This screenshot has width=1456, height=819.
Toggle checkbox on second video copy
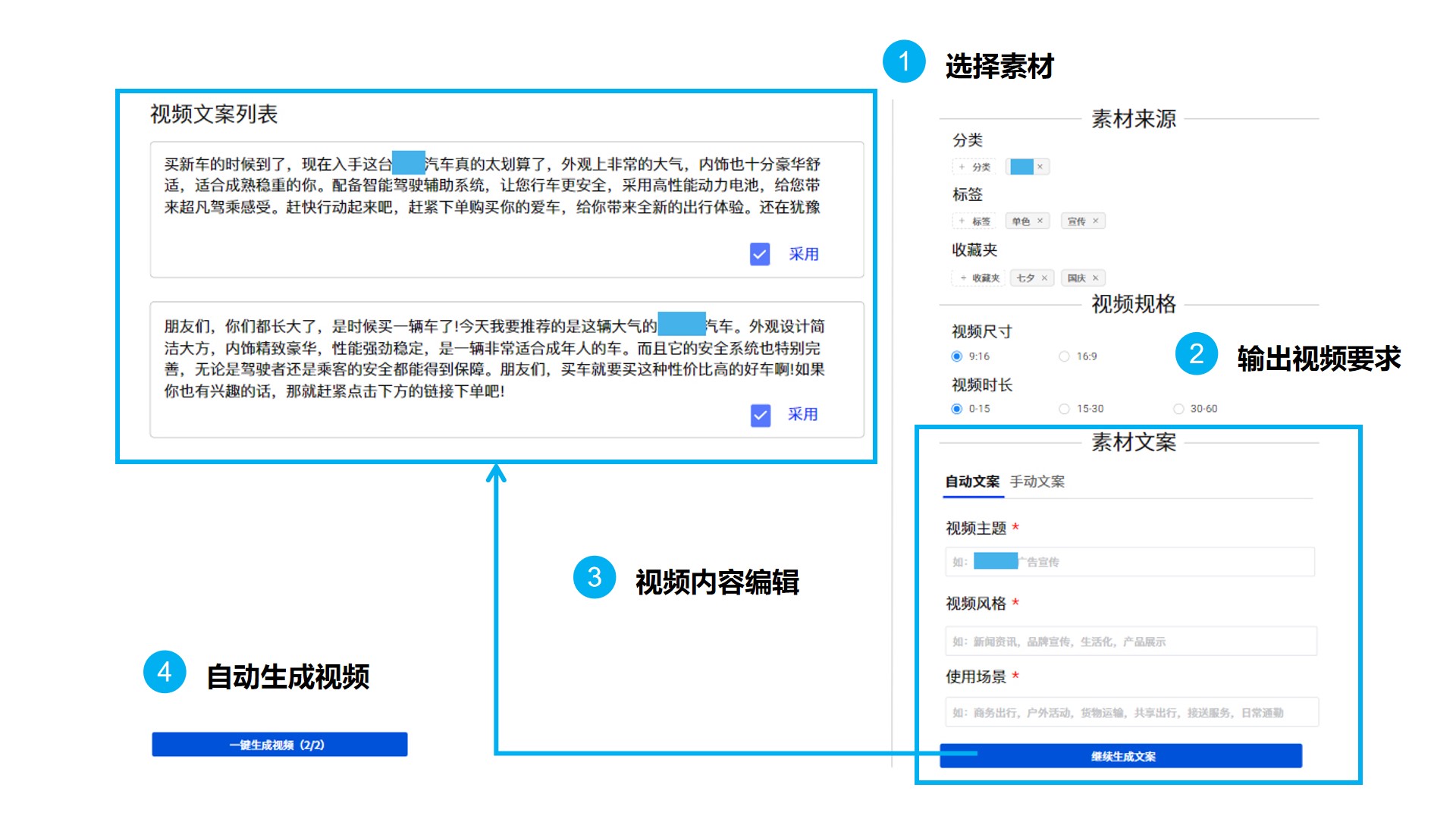click(760, 415)
